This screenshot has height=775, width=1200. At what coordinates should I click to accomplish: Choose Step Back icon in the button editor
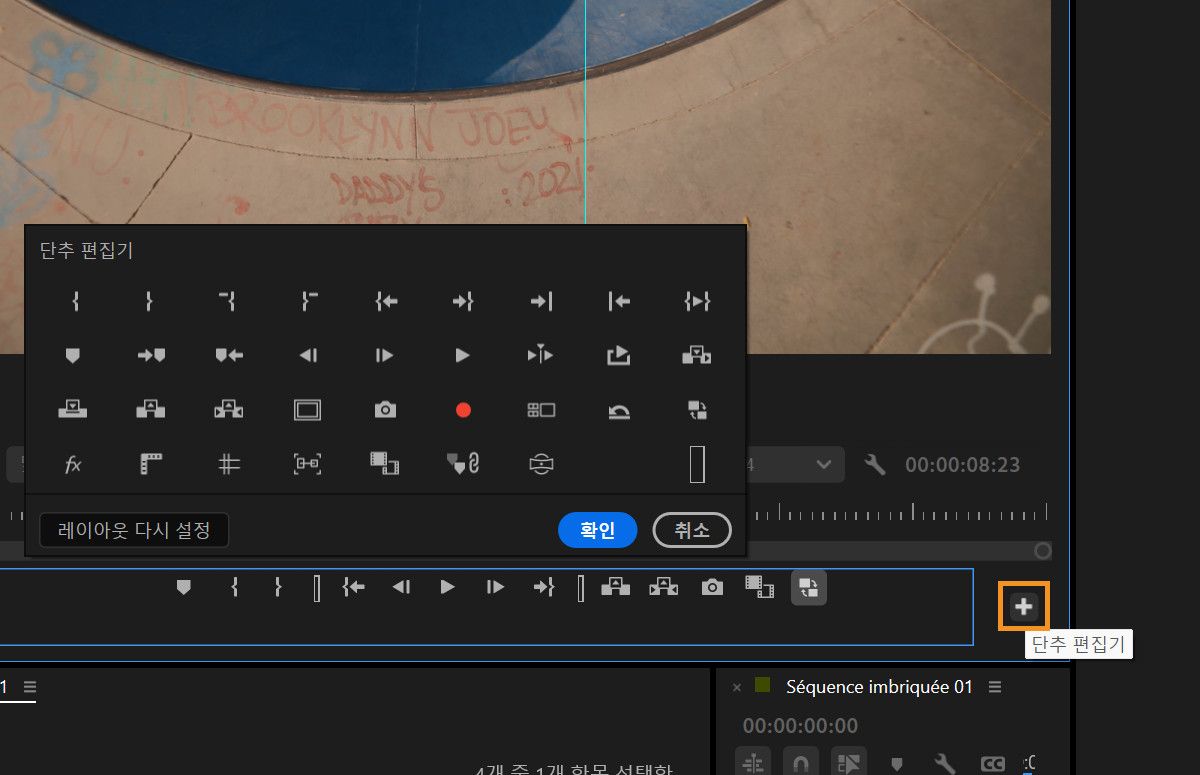tap(308, 355)
